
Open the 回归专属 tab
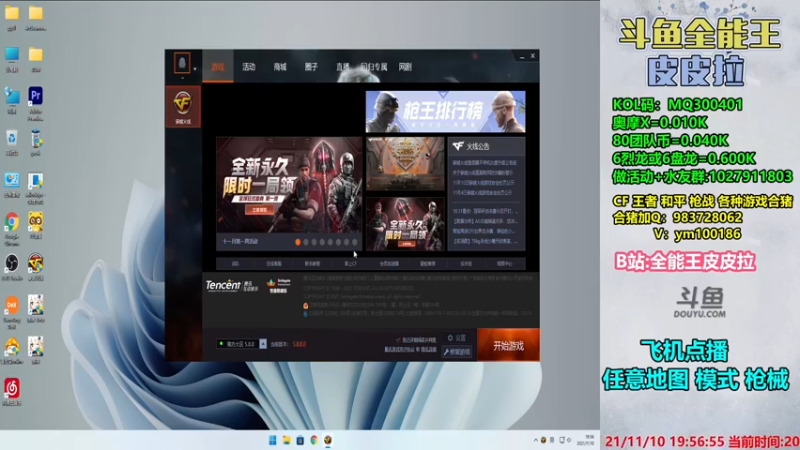point(374,67)
